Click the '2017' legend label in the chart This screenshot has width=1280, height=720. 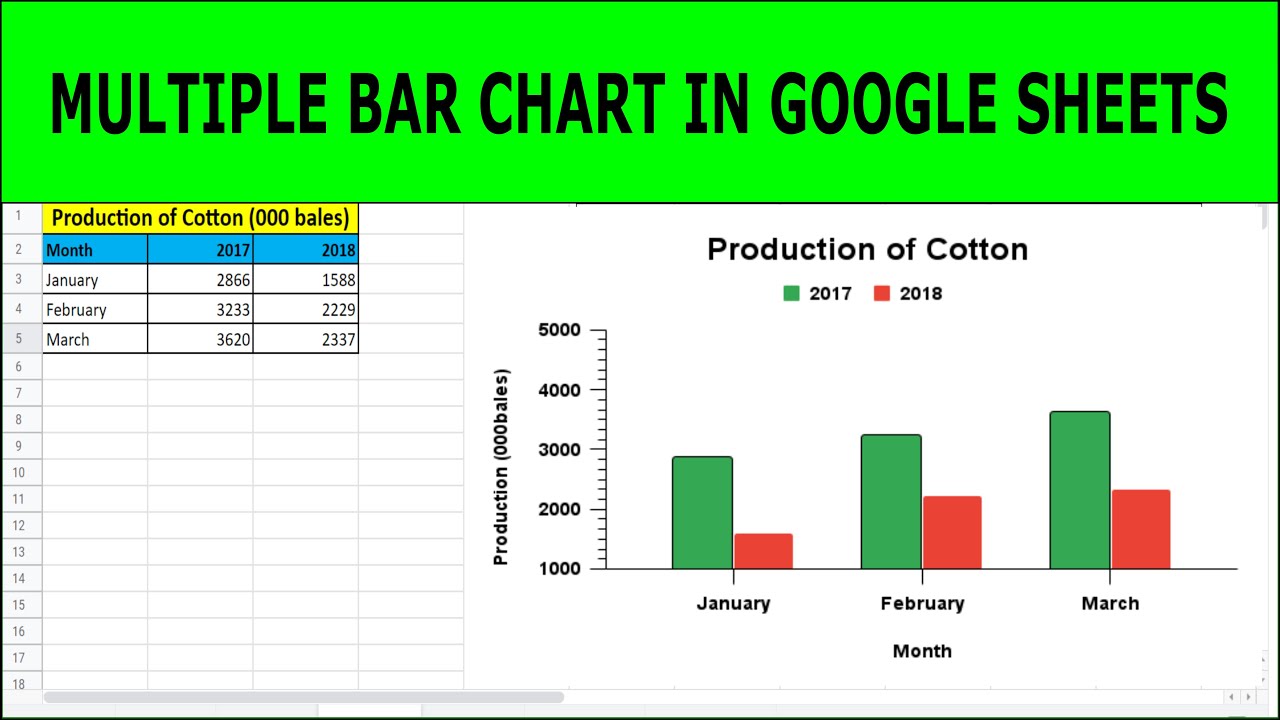pyautogui.click(x=830, y=294)
